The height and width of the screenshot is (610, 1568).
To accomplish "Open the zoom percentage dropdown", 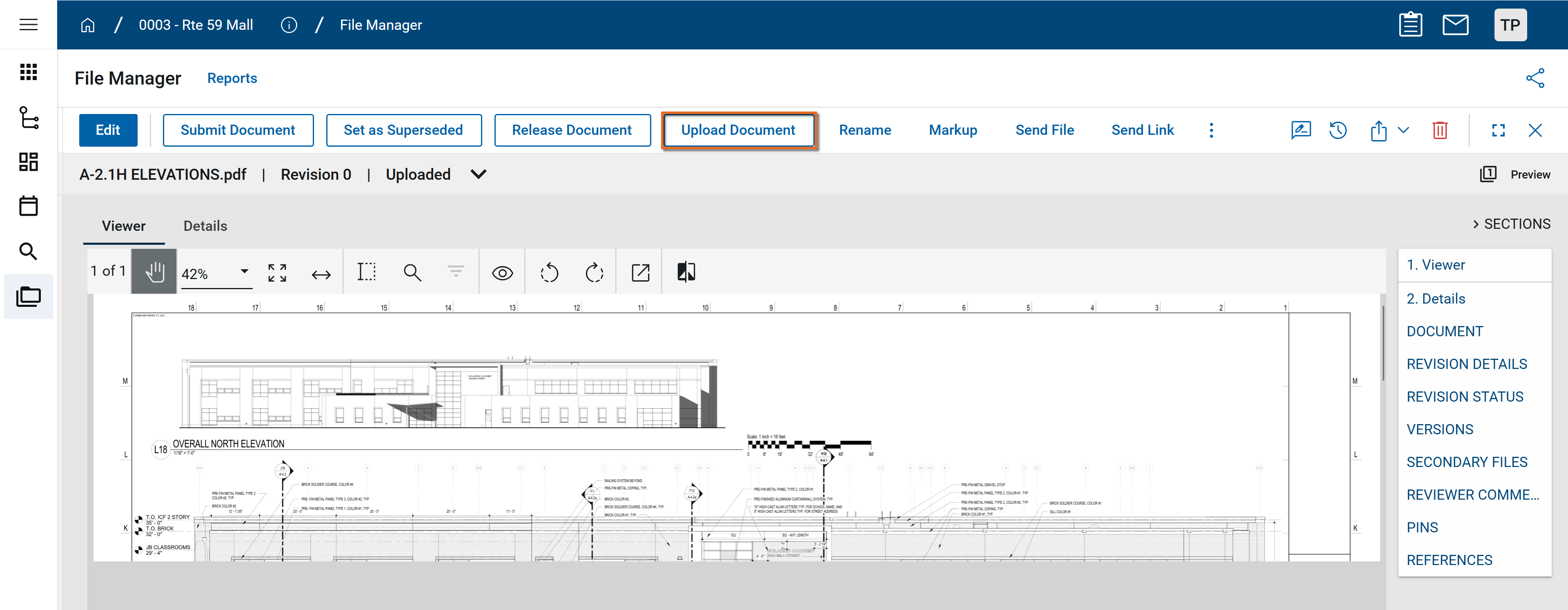I will point(244,272).
